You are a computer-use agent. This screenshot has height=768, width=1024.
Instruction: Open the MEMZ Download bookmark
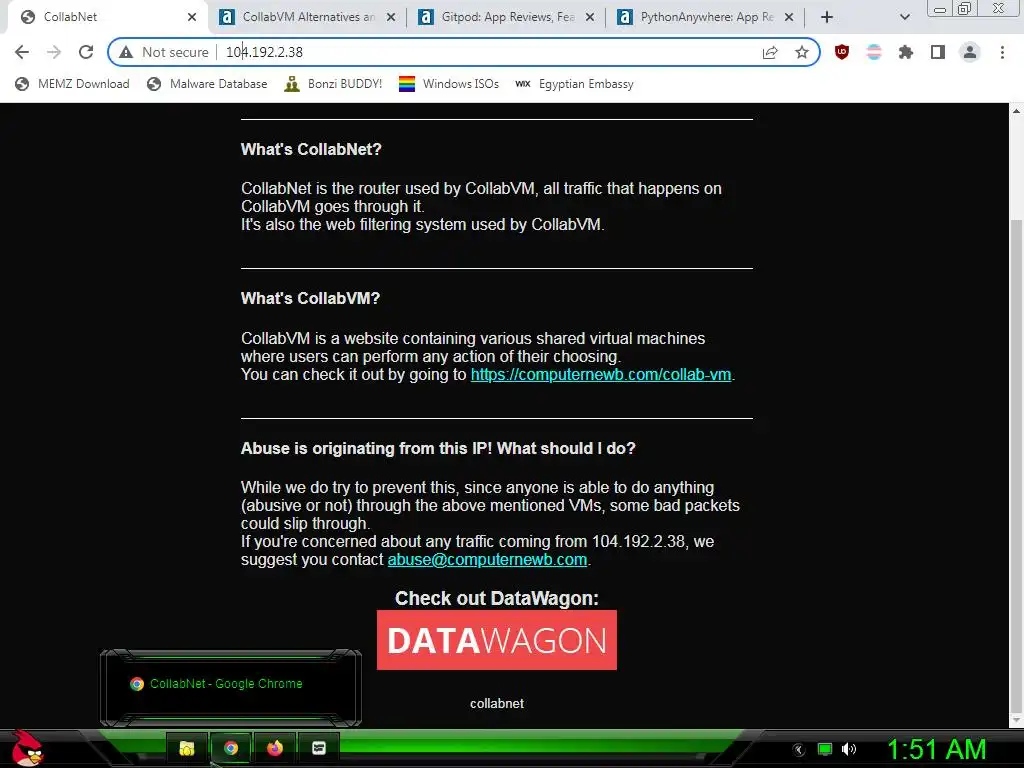coord(72,84)
